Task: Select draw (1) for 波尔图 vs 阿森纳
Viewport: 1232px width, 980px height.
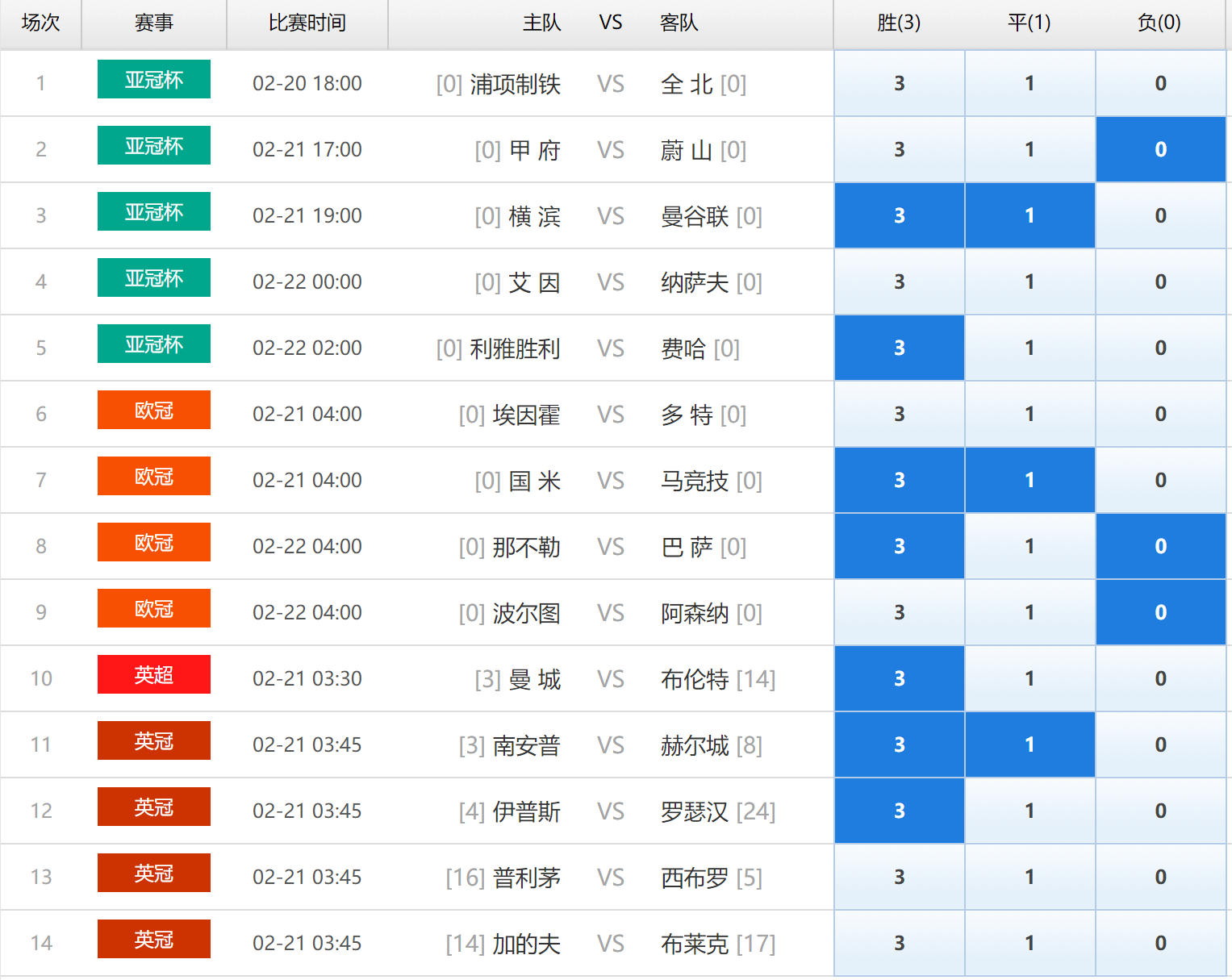Action: tap(1029, 612)
